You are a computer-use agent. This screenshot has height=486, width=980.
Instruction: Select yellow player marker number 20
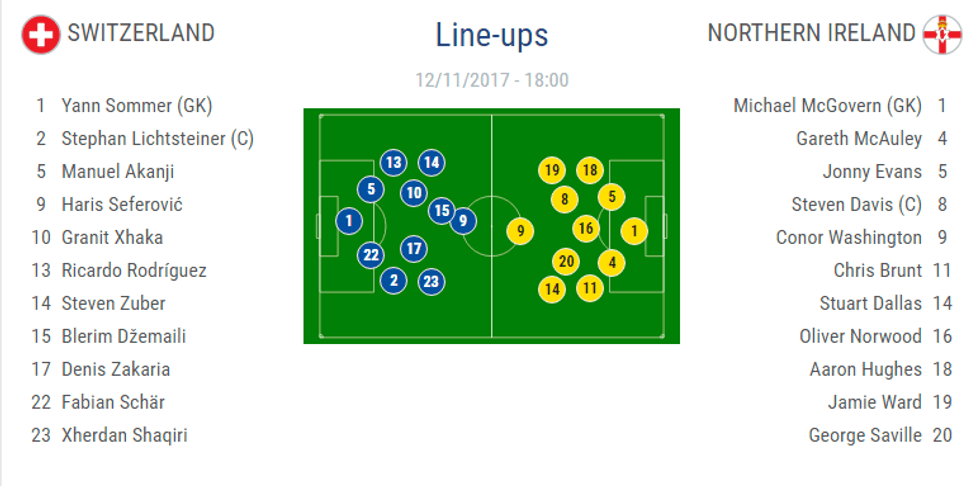click(x=566, y=262)
